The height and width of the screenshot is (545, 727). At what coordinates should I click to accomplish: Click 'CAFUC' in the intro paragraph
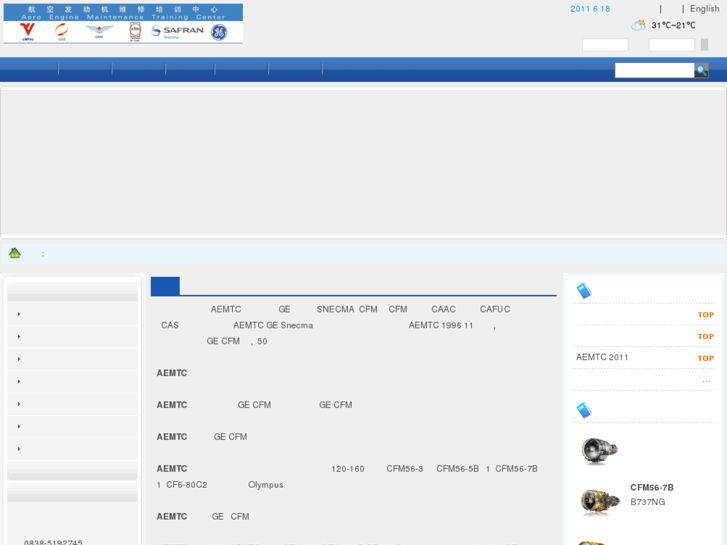click(495, 309)
